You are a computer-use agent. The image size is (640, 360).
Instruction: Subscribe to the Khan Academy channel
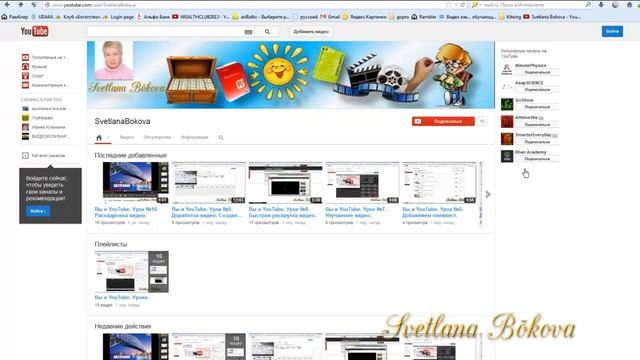537,159
